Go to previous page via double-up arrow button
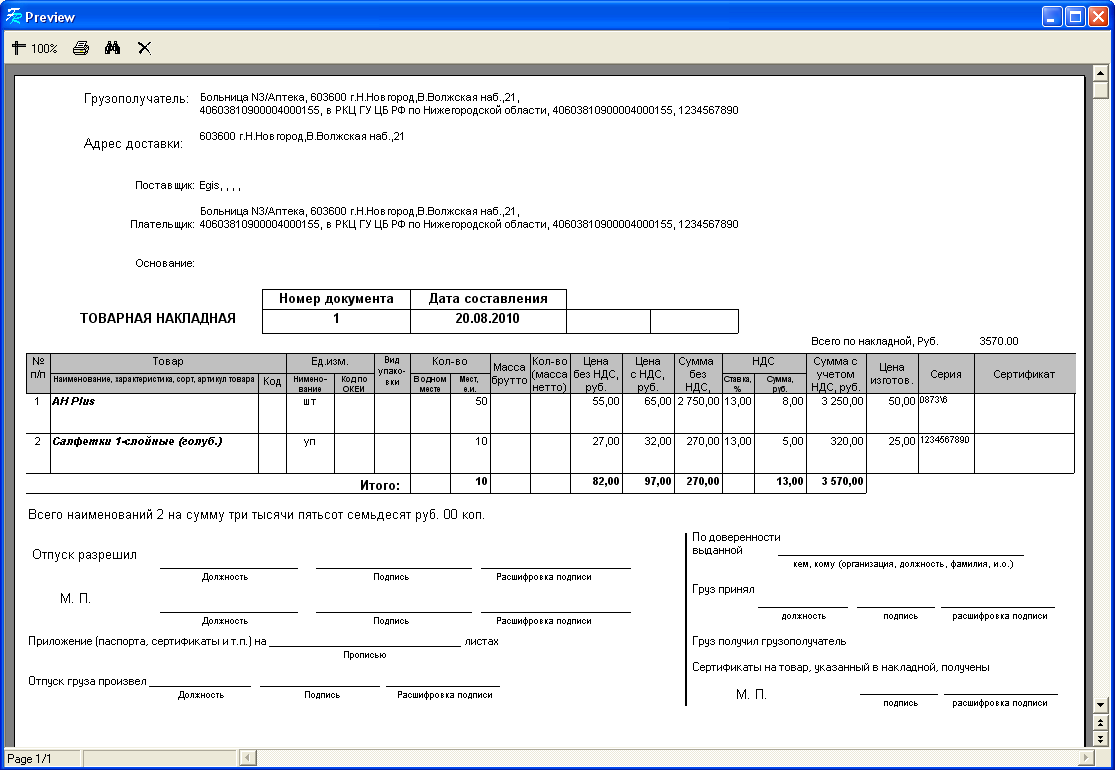This screenshot has width=1115, height=770. pos(1100,722)
